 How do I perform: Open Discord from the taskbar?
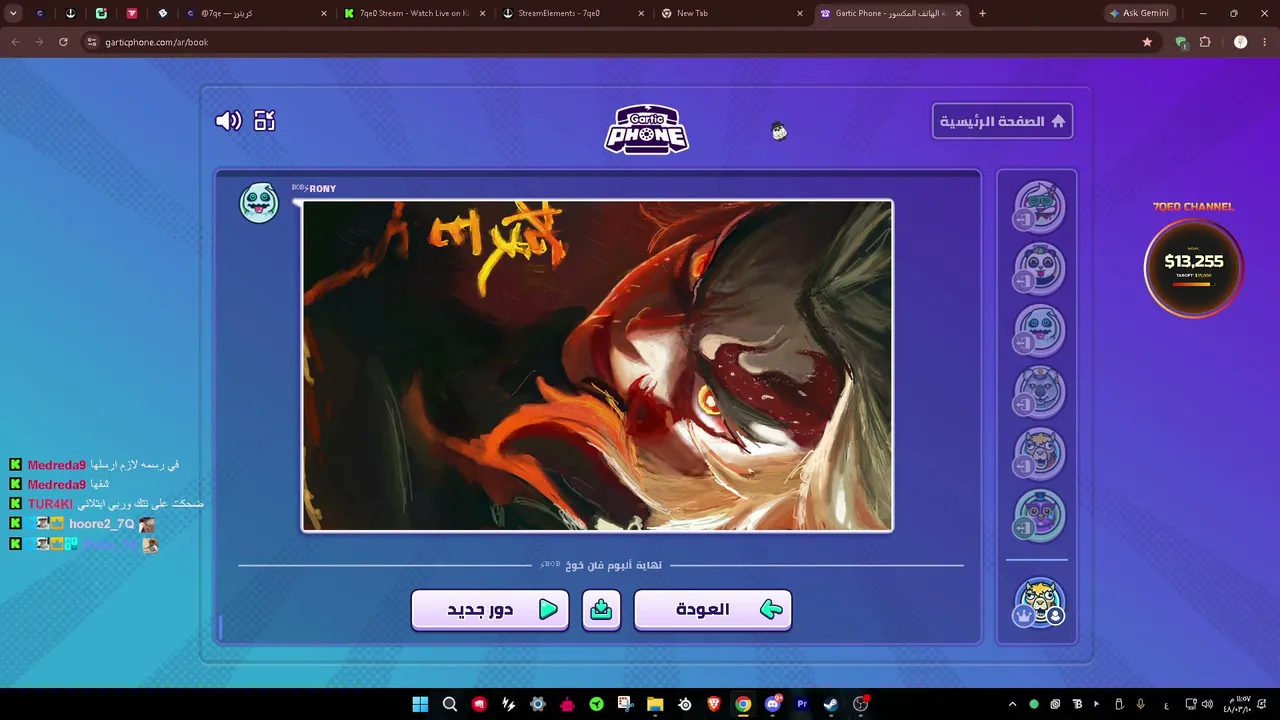coord(772,704)
